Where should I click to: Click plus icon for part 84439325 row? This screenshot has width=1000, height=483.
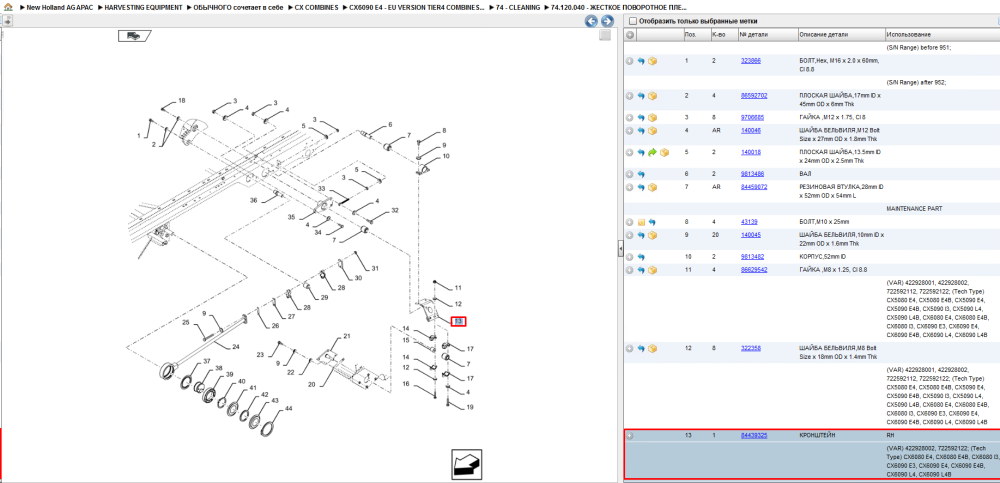[629, 436]
